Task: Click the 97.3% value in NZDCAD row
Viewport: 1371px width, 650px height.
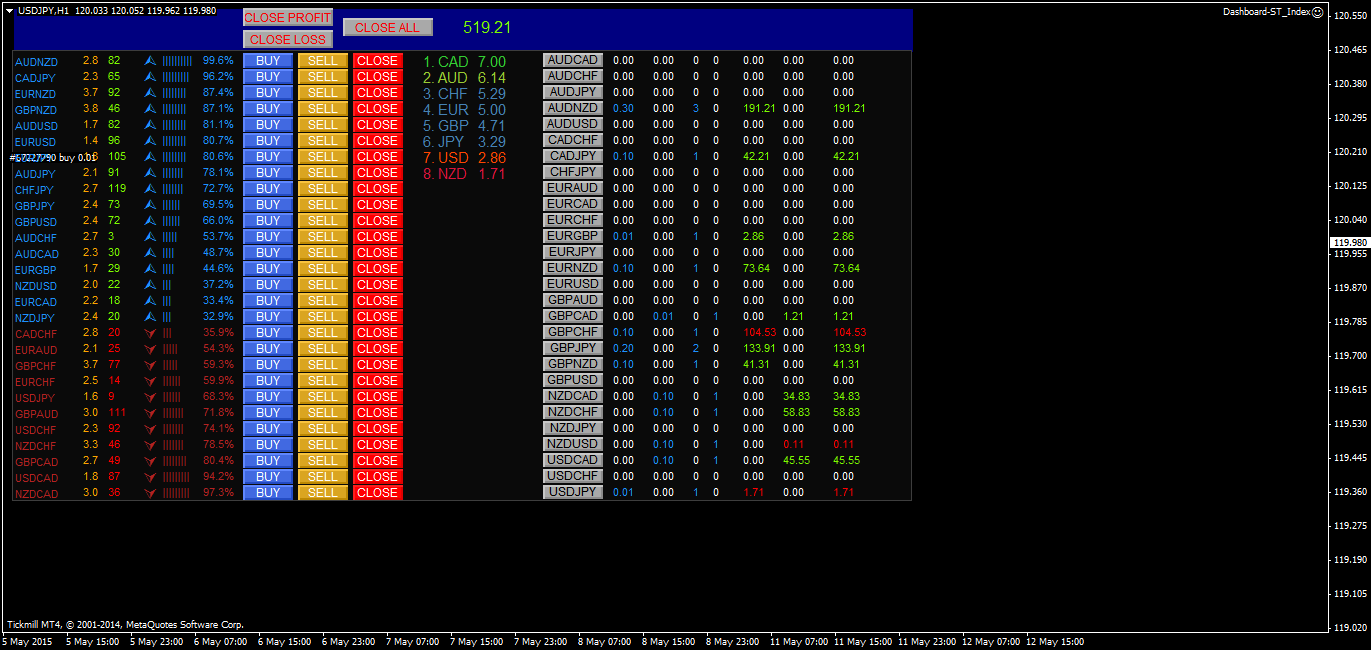Action: [218, 493]
